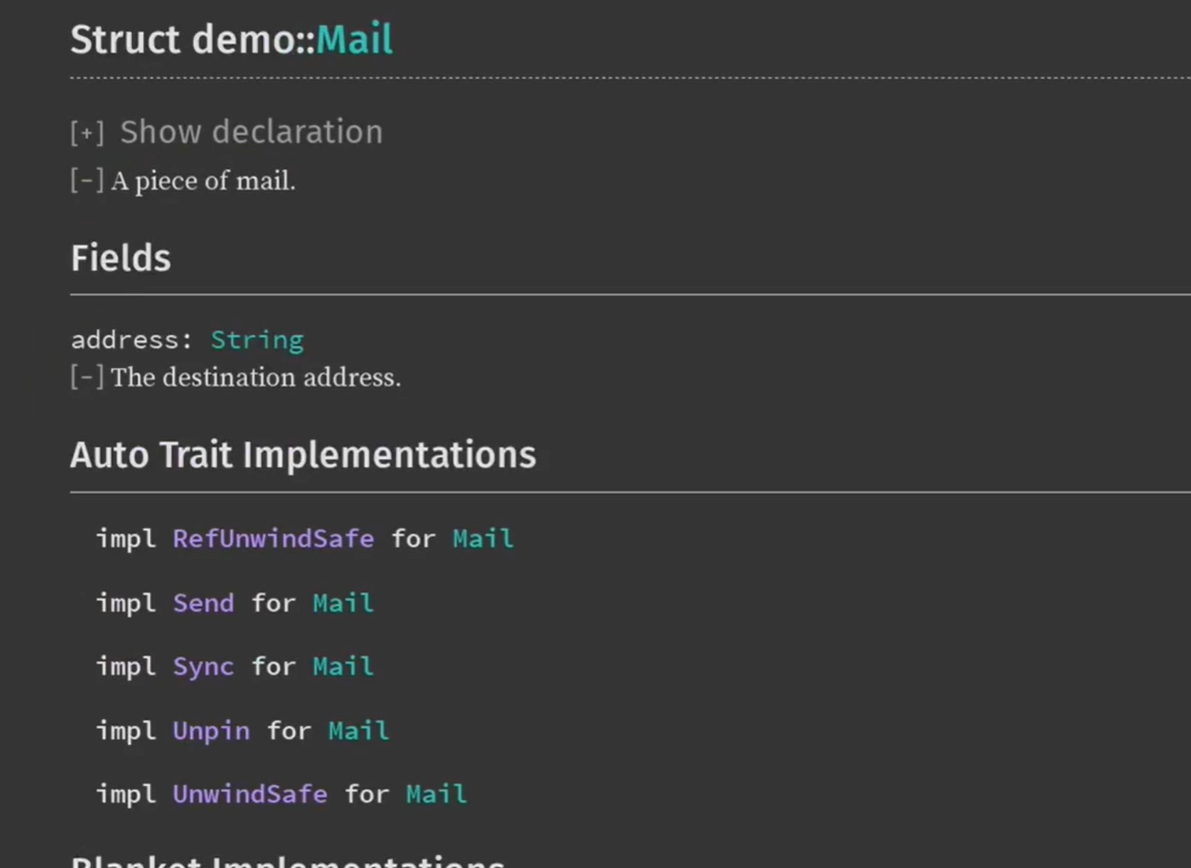
Task: Click Mail in the Unpin impl line
Action: click(x=358, y=731)
